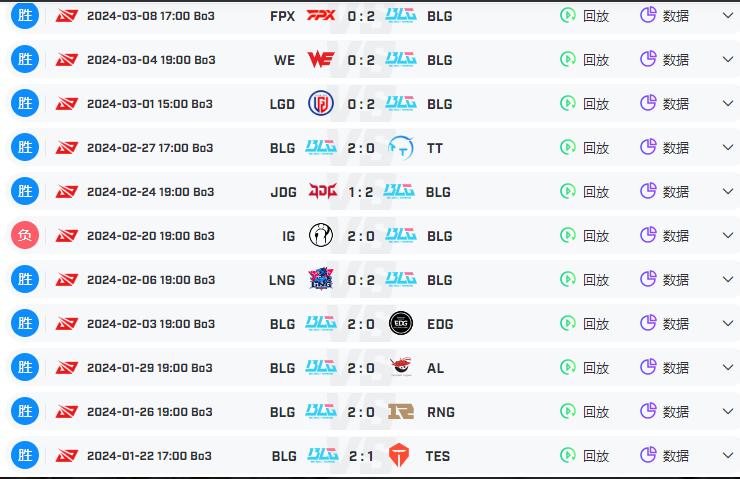The height and width of the screenshot is (479, 740).
Task: Open replay for JDG vs BLG match
Action: coord(584,191)
